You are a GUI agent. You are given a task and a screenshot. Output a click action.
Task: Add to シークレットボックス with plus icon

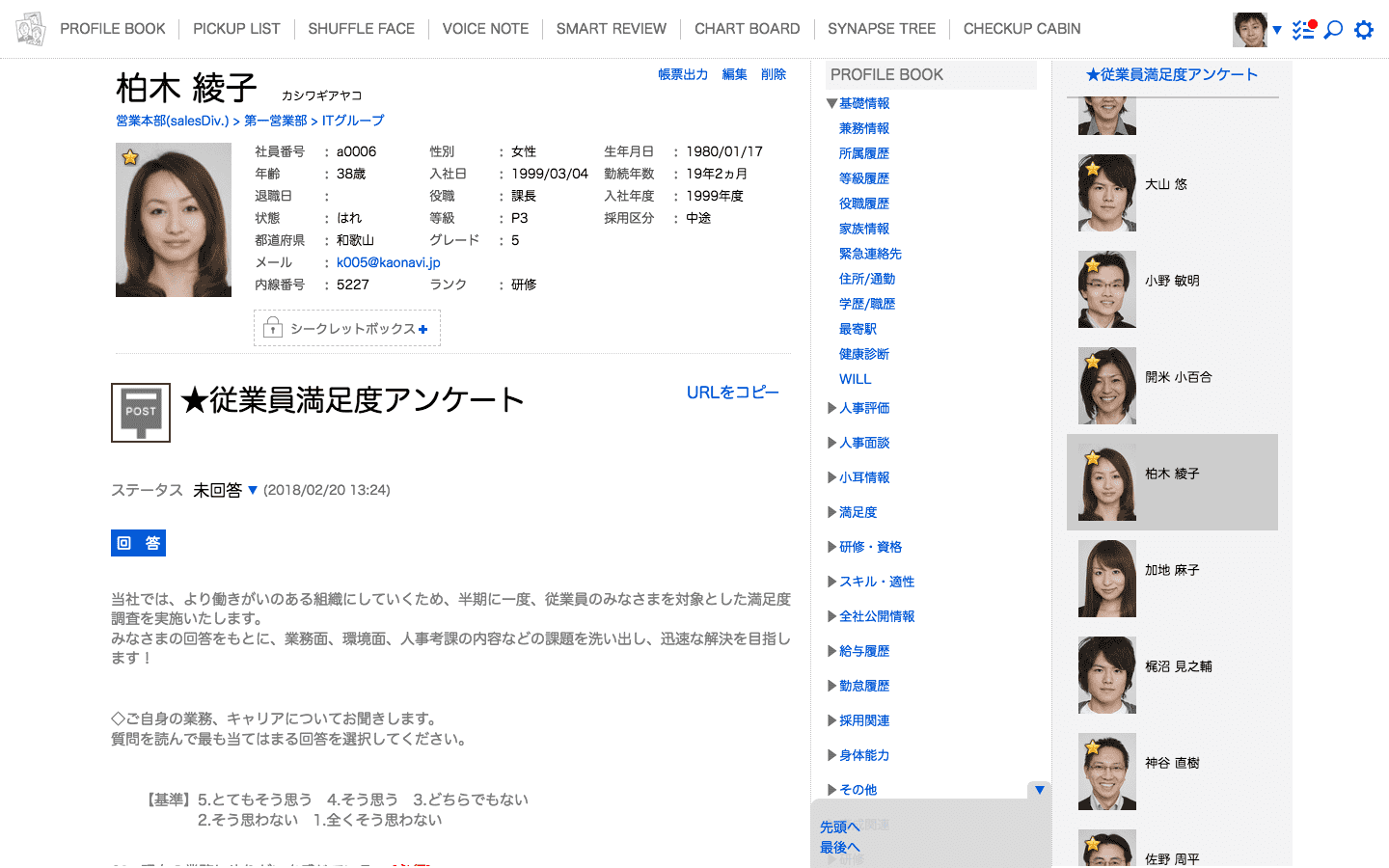[422, 329]
